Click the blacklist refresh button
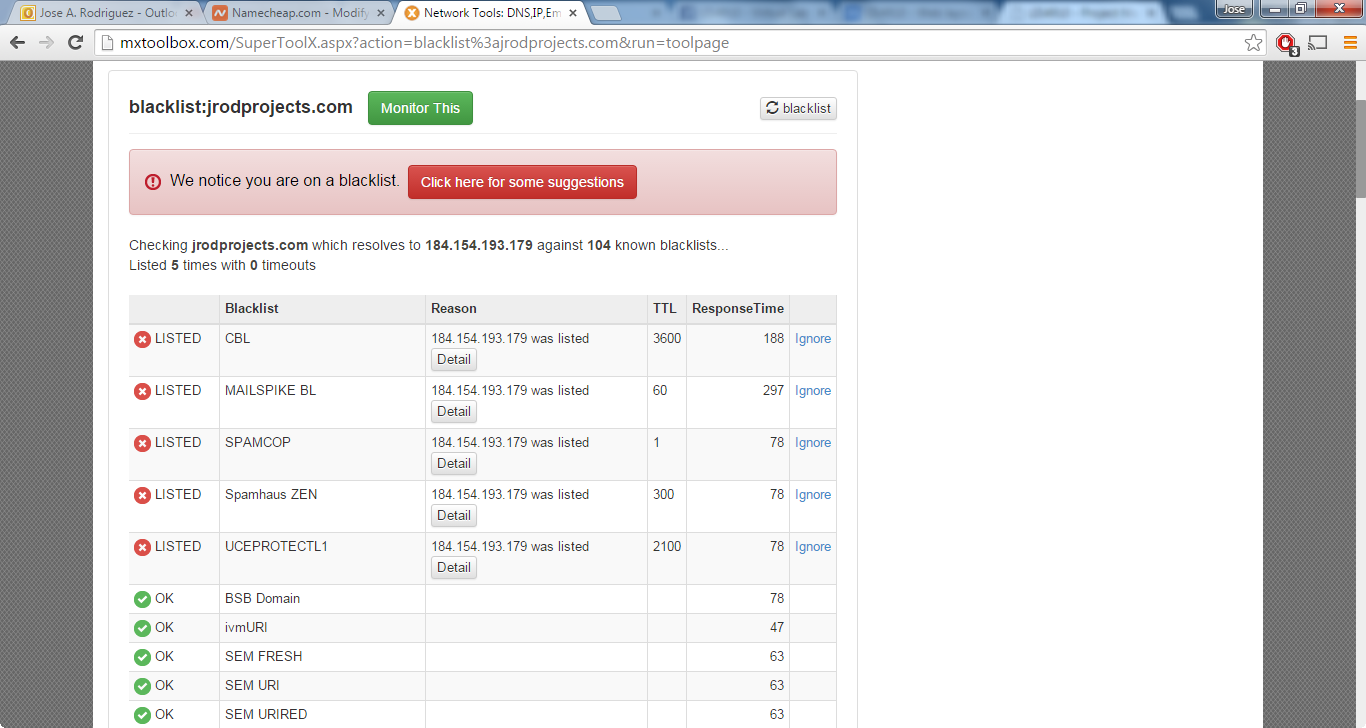1366x728 pixels. click(x=798, y=108)
